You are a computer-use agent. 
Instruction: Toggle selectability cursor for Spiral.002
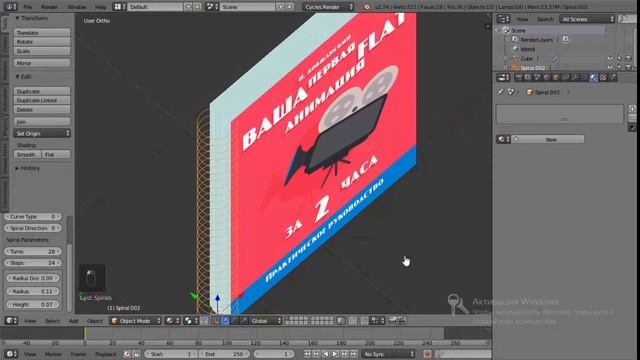(619, 68)
